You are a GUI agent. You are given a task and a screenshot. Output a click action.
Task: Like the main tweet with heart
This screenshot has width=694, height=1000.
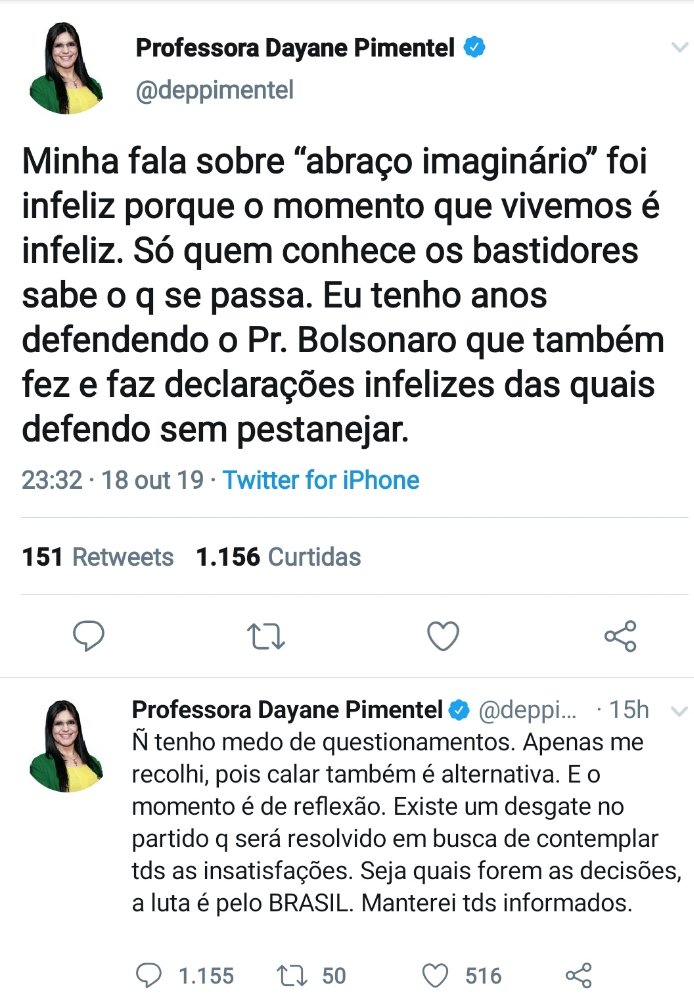pos(443,635)
